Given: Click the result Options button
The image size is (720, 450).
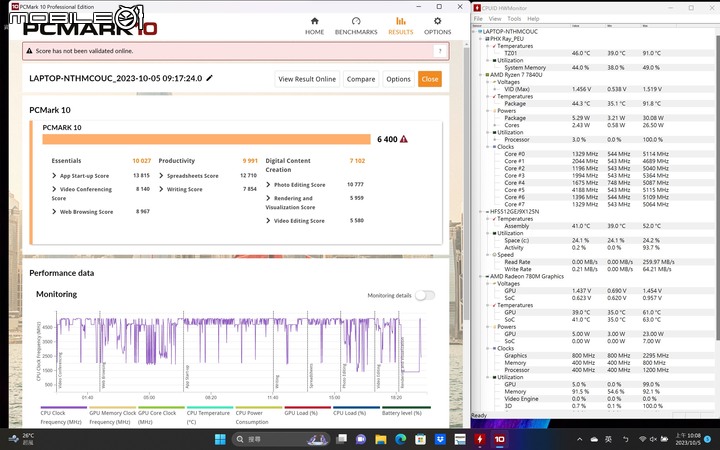Looking at the screenshot, I should (398, 79).
